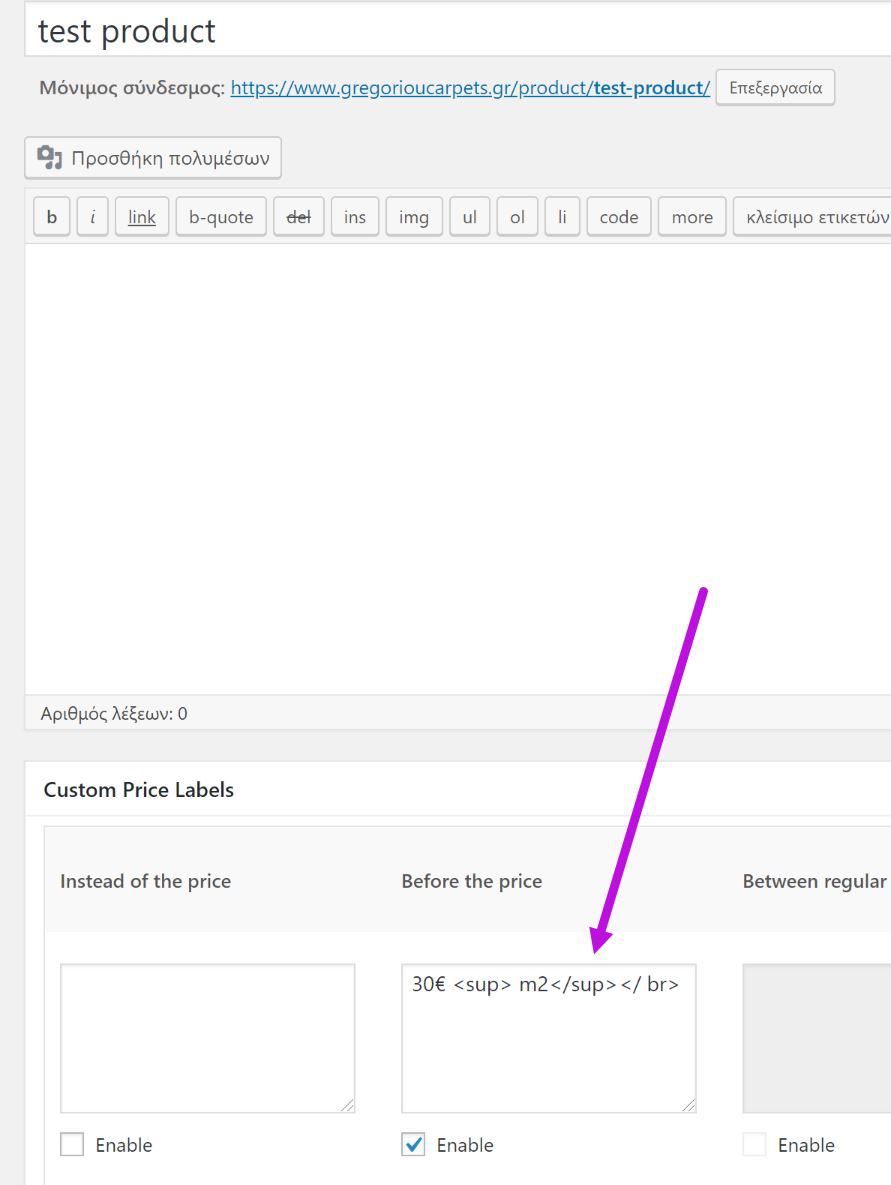Click the word count text 'Αριθμός λέξεων: 0'
Image resolution: width=891 pixels, height=1185 pixels.
pyautogui.click(x=114, y=713)
